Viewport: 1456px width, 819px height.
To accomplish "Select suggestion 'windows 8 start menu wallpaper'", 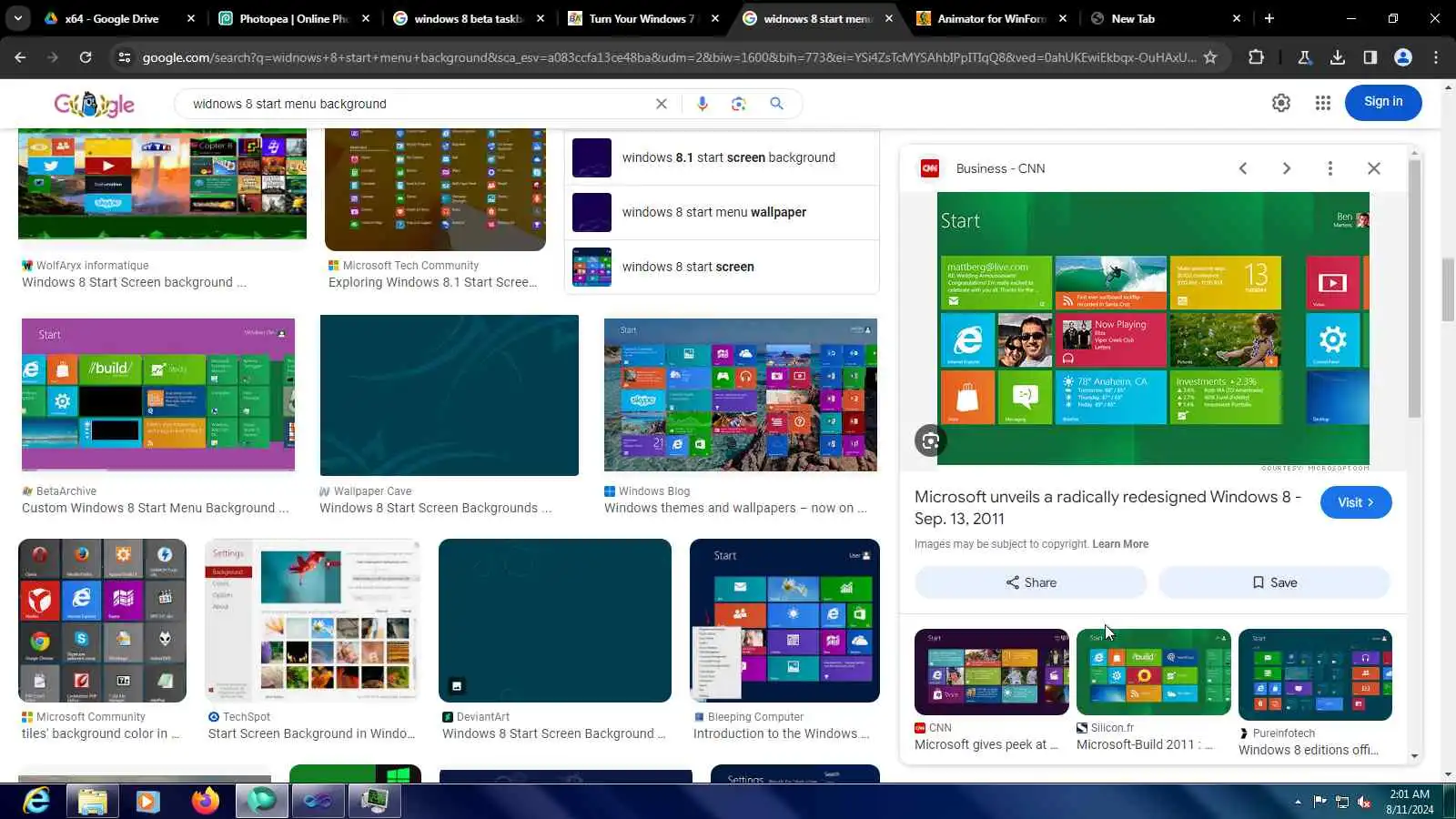I will pos(722,212).
